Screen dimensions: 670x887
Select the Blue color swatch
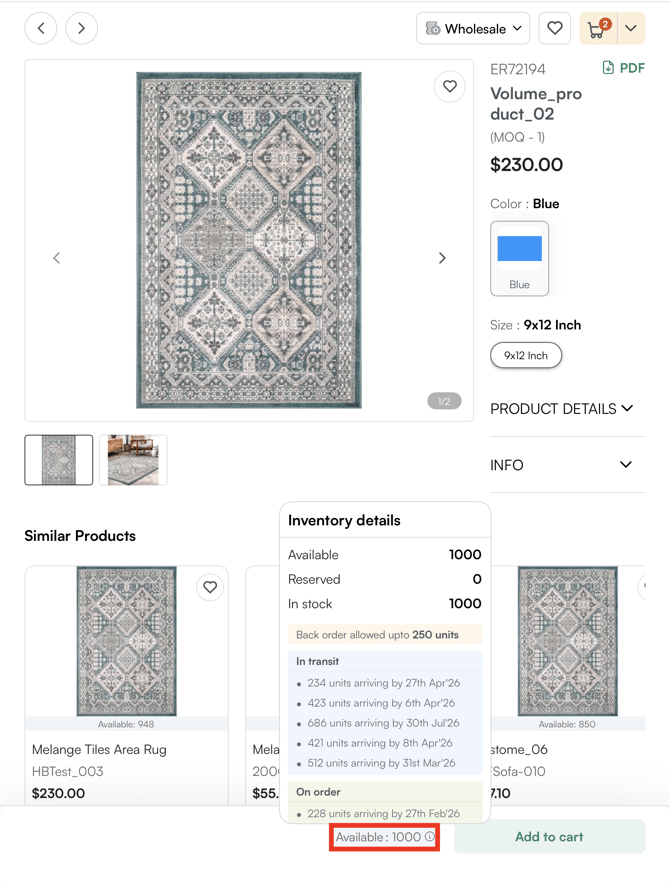coord(520,258)
